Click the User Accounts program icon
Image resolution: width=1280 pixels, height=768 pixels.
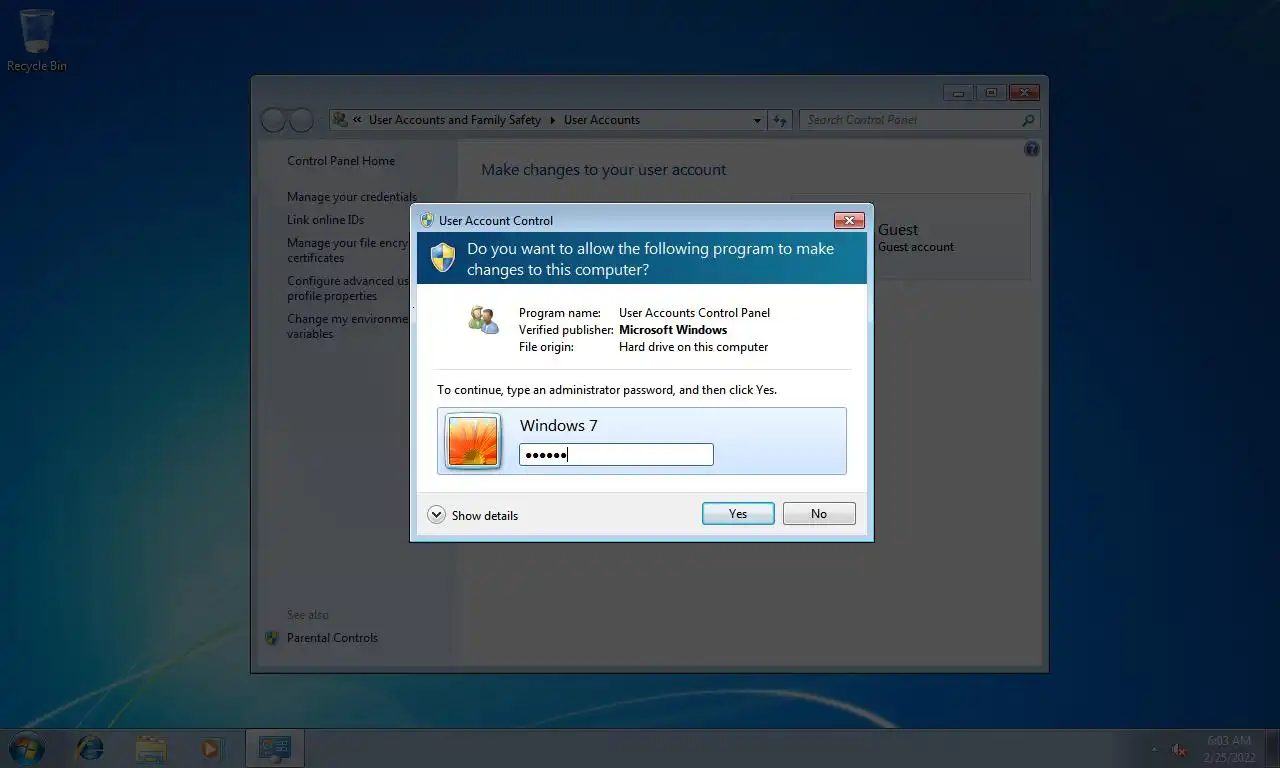tap(483, 320)
